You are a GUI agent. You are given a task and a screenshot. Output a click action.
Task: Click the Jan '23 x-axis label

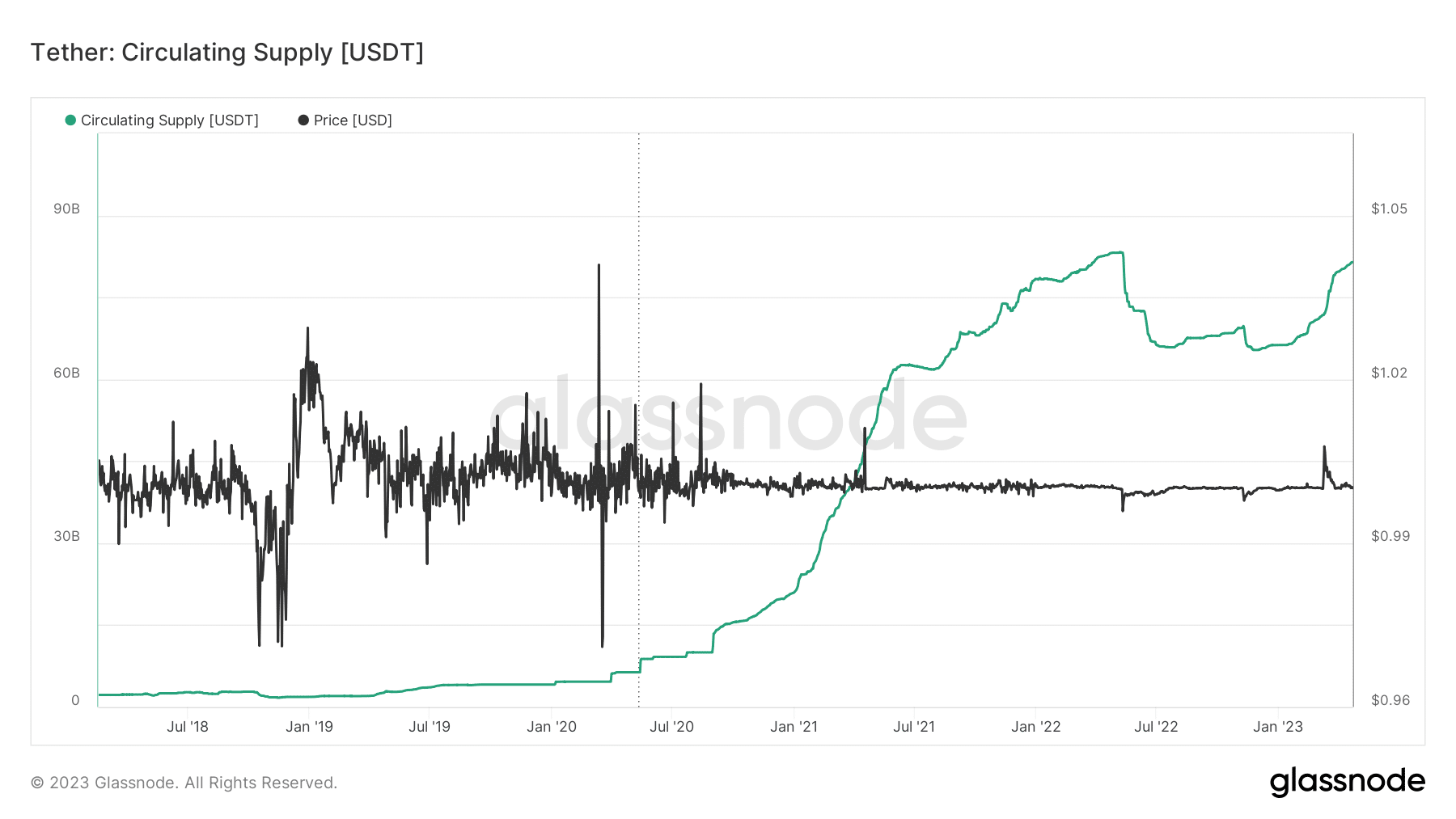(x=1278, y=727)
